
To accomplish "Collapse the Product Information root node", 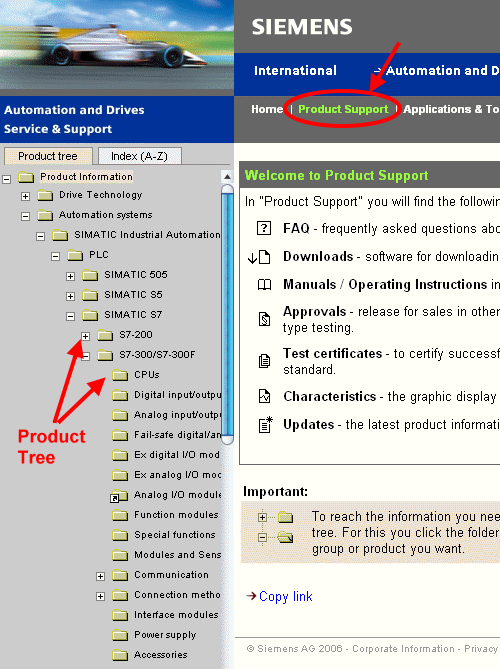I will (6, 179).
